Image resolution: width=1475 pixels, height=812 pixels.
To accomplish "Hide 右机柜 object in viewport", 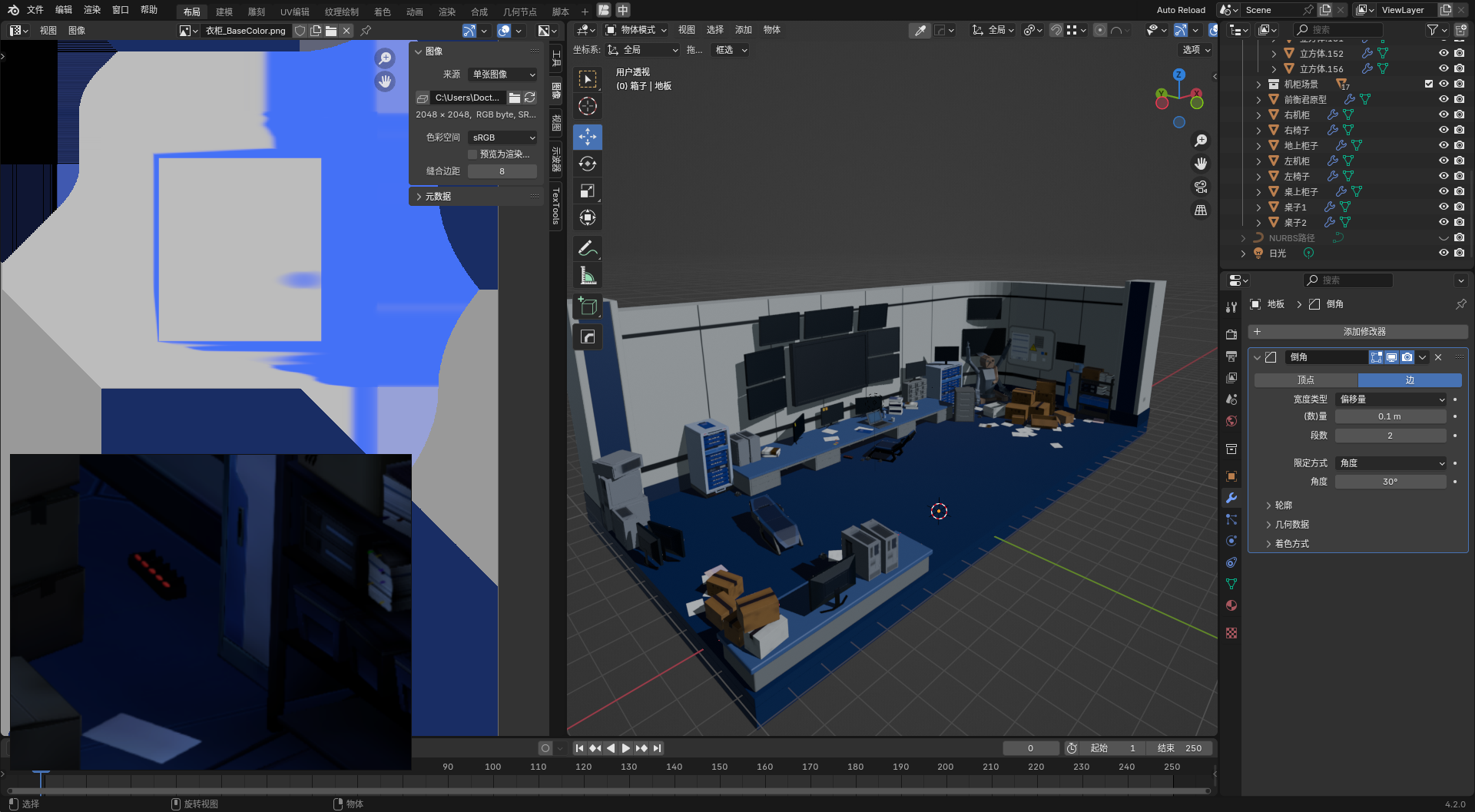I will tap(1444, 114).
